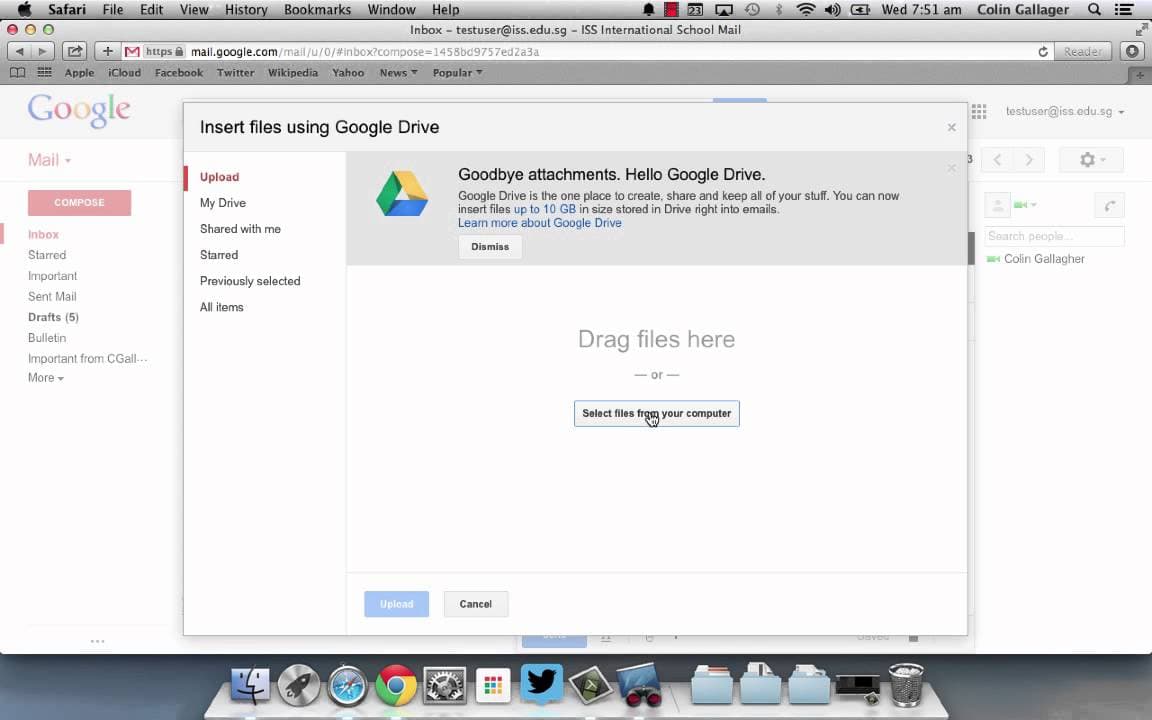Open Popular bookmarks dropdown
Image resolution: width=1152 pixels, height=720 pixels.
(457, 73)
